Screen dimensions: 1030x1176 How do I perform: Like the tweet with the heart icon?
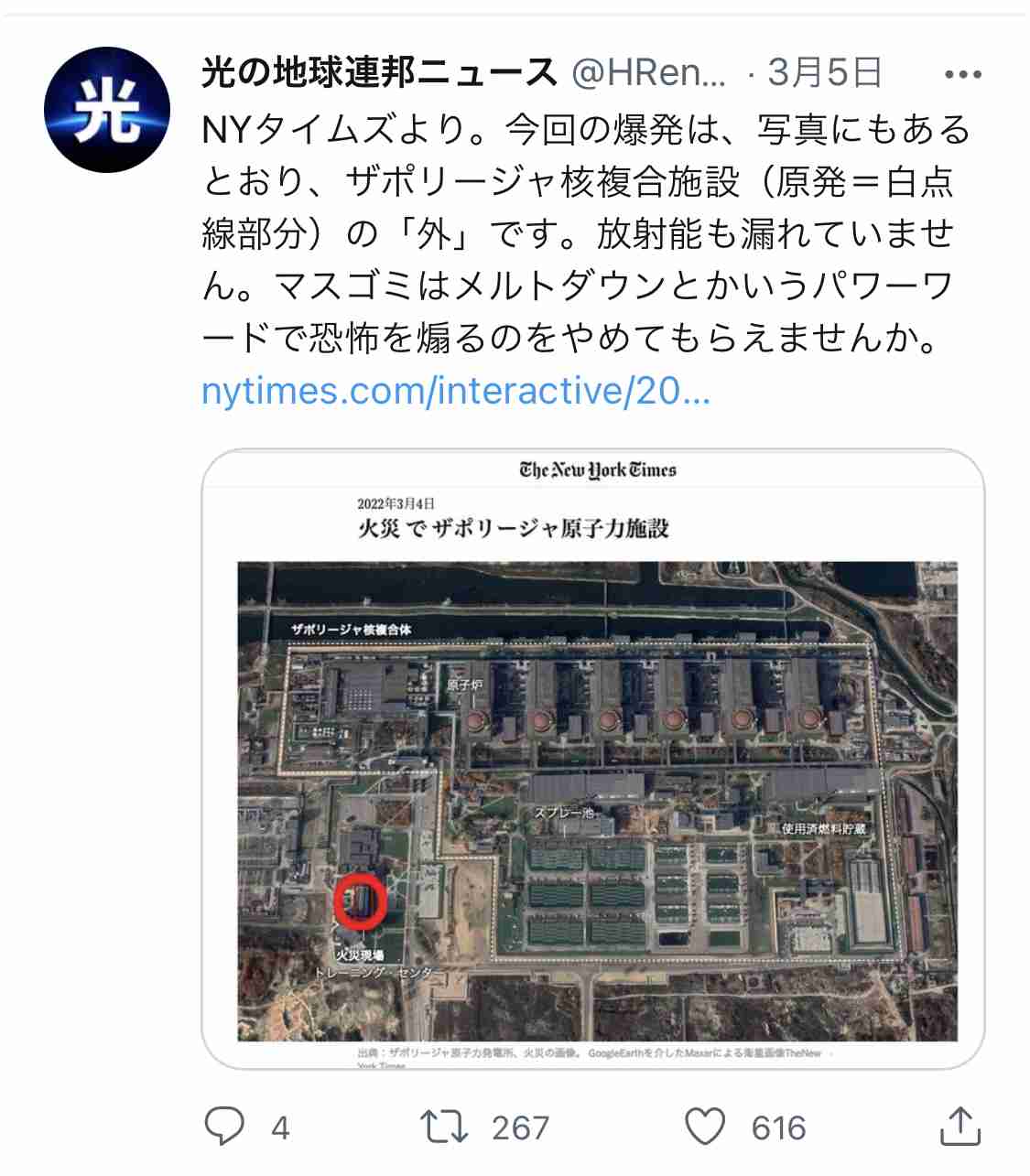(705, 1127)
